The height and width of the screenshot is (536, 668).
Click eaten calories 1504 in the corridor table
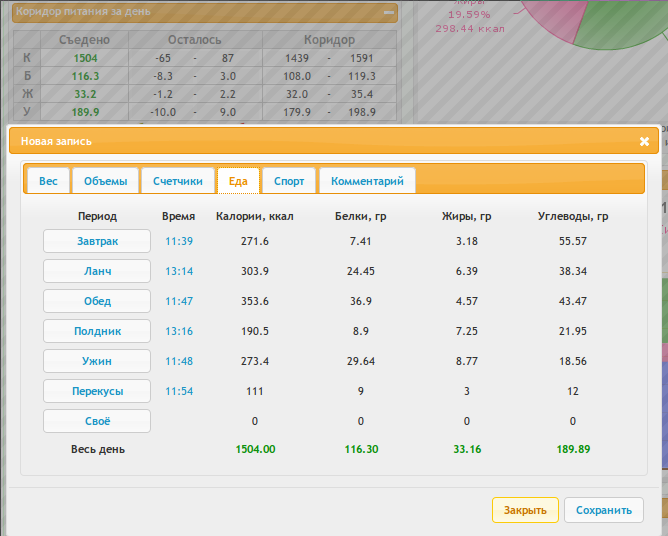(x=85, y=58)
